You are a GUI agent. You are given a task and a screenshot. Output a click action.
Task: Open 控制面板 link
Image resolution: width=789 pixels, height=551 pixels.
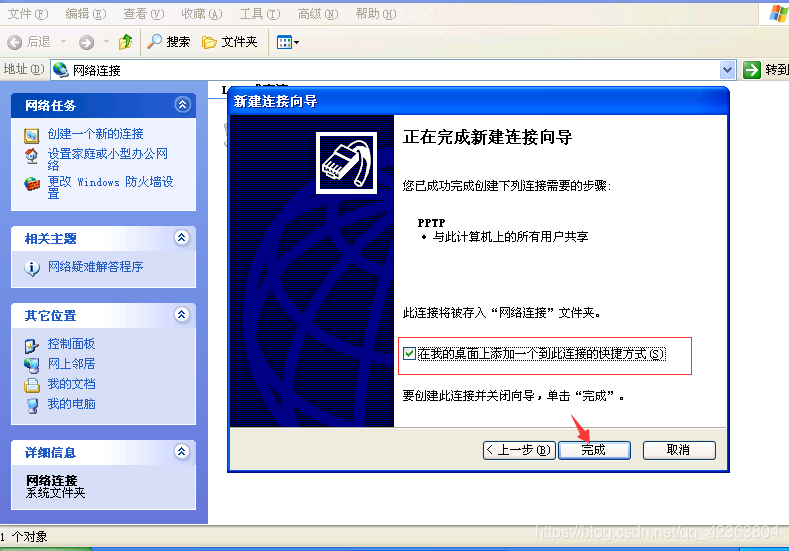click(x=71, y=344)
